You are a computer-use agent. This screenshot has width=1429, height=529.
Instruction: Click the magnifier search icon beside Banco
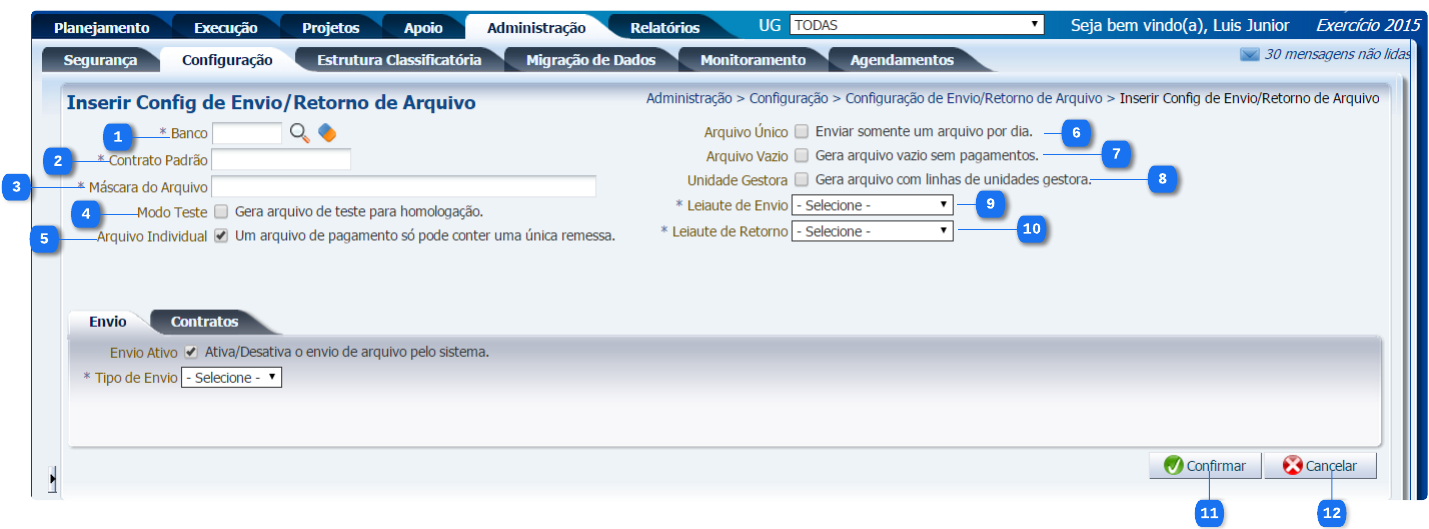coord(300,133)
